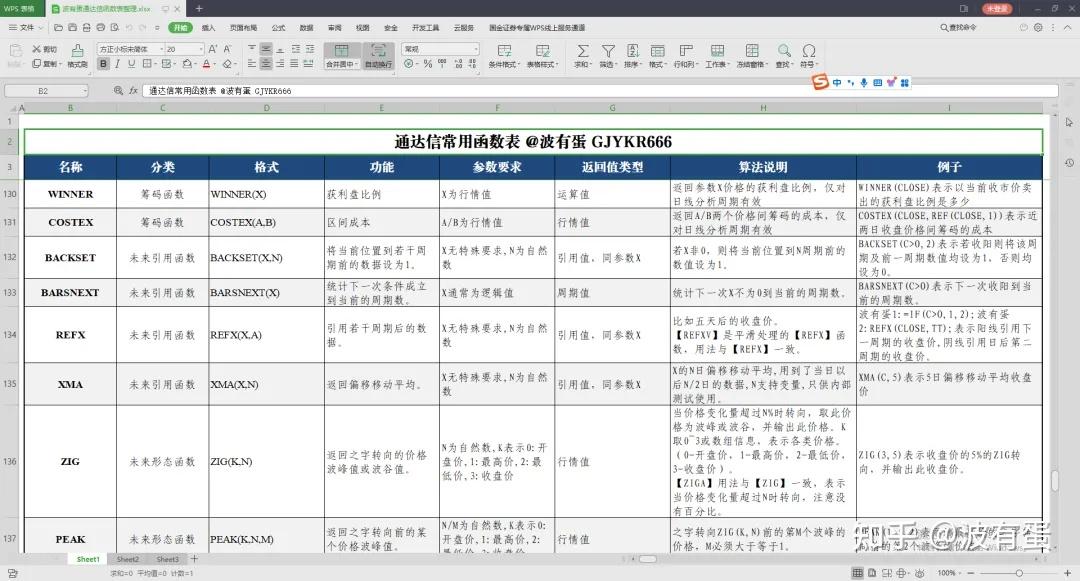Toggle middle vertical alignment
This screenshot has height=581, width=1080.
[266, 49]
